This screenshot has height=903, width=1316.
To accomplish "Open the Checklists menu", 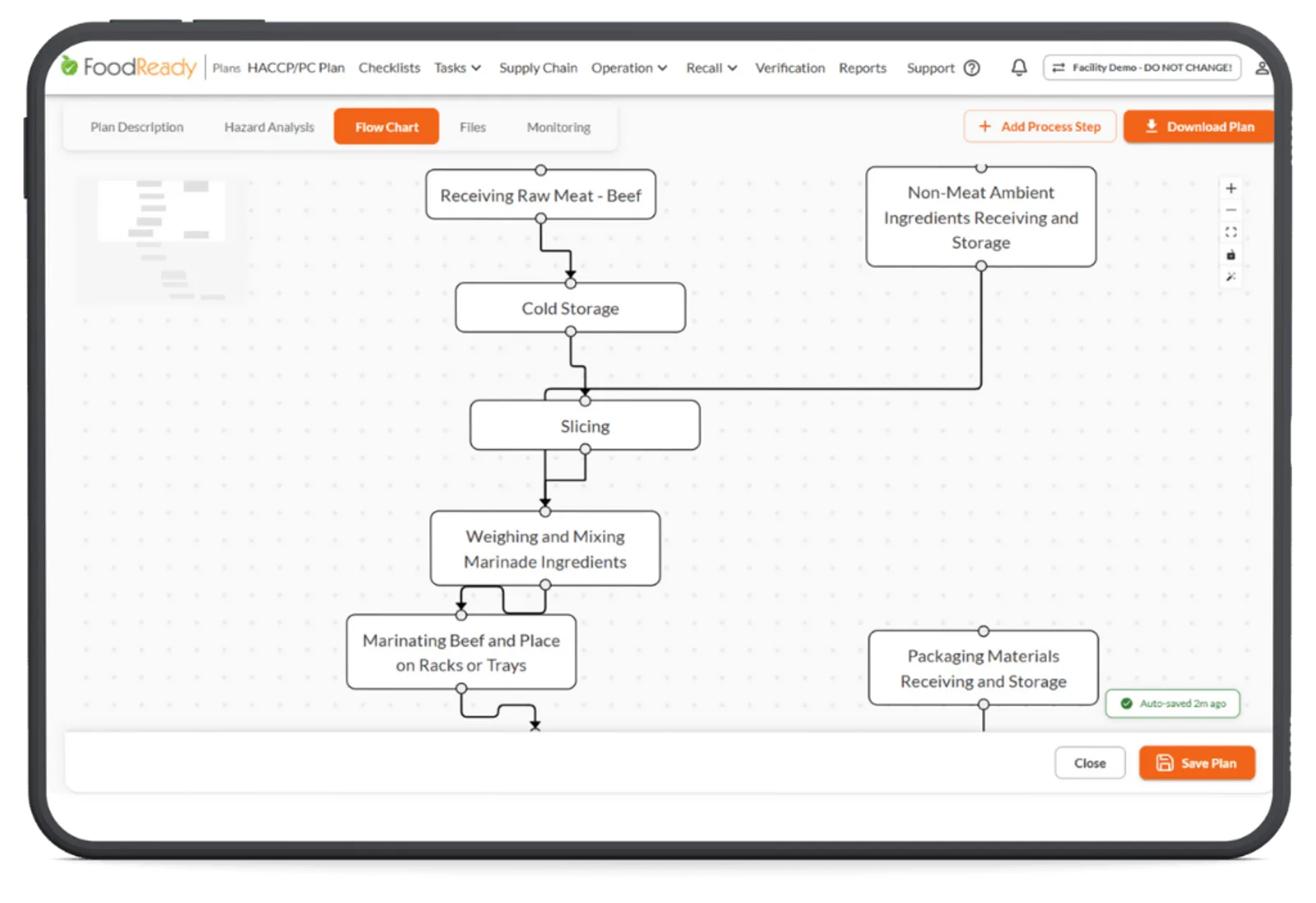I will click(x=389, y=68).
